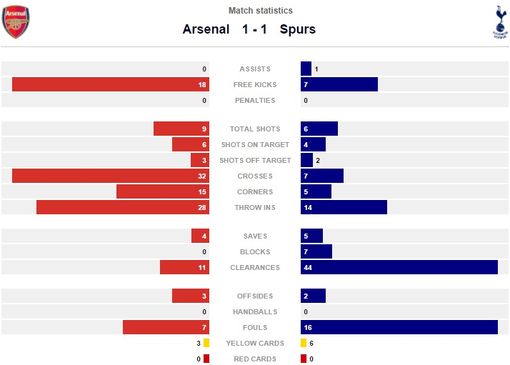Select Arsenal's 32 crosses bar
This screenshot has height=365, width=510.
[x=111, y=176]
